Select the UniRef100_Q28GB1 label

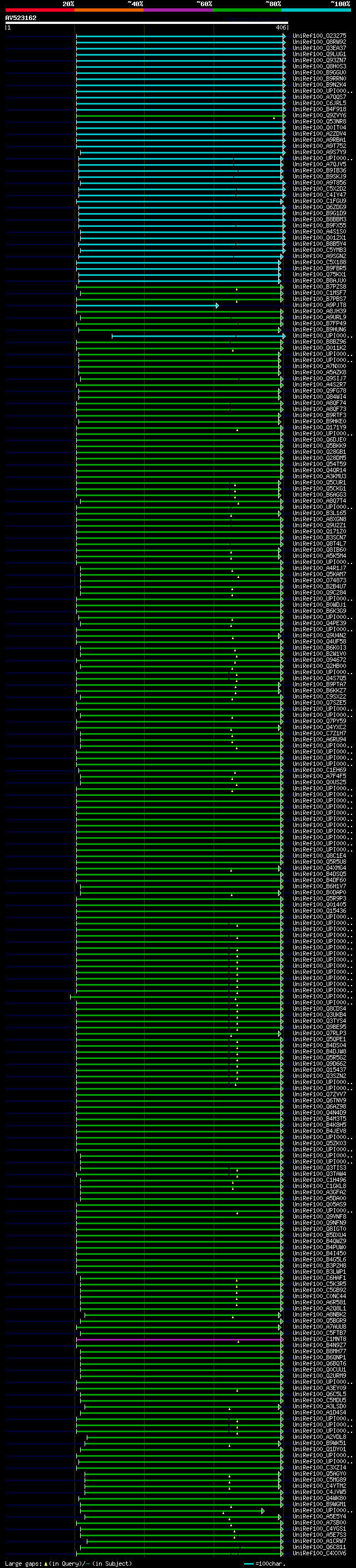319,452
